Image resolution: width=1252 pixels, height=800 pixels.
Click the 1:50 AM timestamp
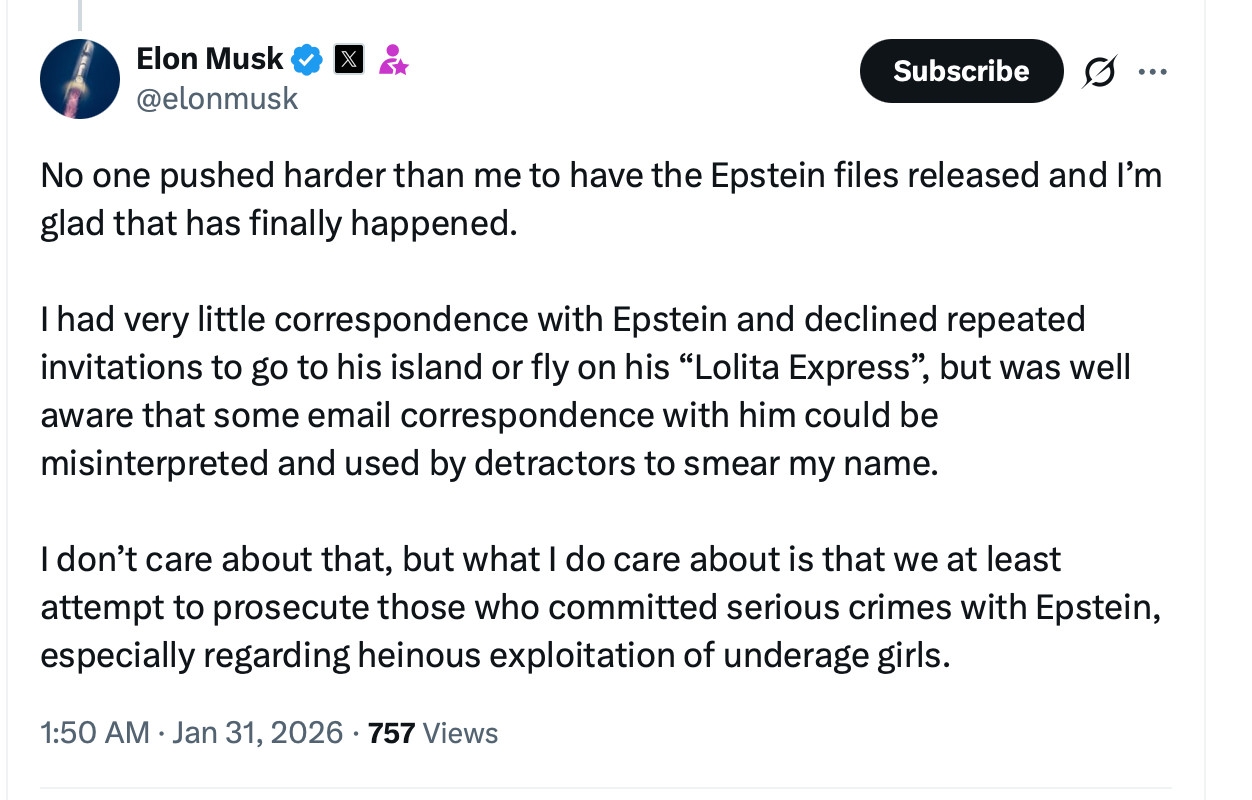(94, 733)
